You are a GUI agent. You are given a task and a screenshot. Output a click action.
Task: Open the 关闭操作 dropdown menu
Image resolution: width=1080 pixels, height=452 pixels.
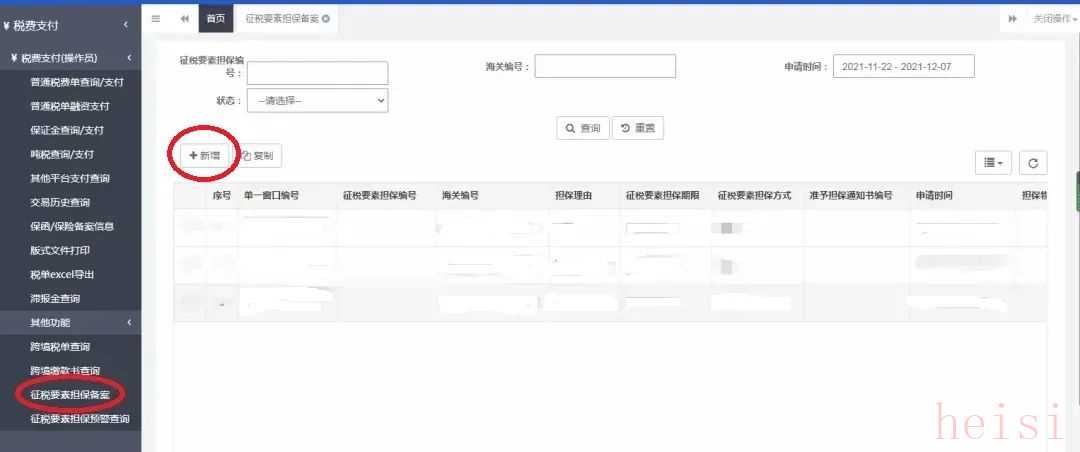click(x=1055, y=19)
